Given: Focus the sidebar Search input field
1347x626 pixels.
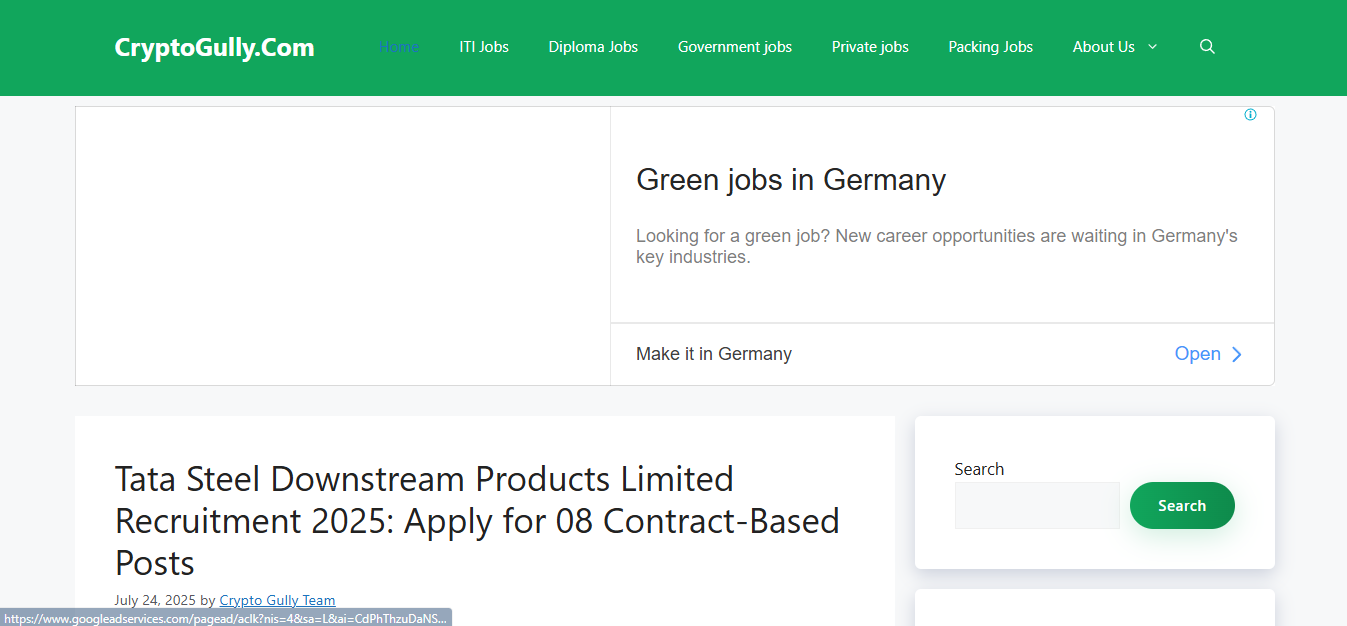Looking at the screenshot, I should pos(1037,506).
